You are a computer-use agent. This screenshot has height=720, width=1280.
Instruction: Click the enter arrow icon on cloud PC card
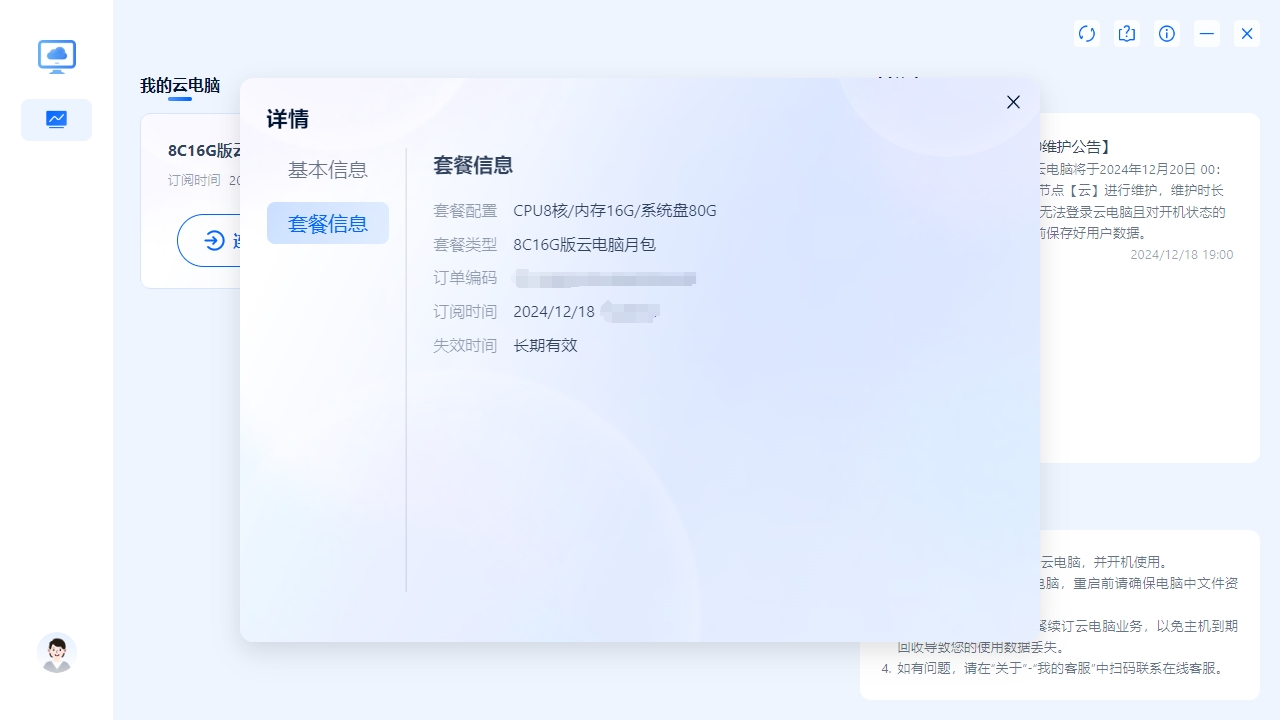[214, 240]
